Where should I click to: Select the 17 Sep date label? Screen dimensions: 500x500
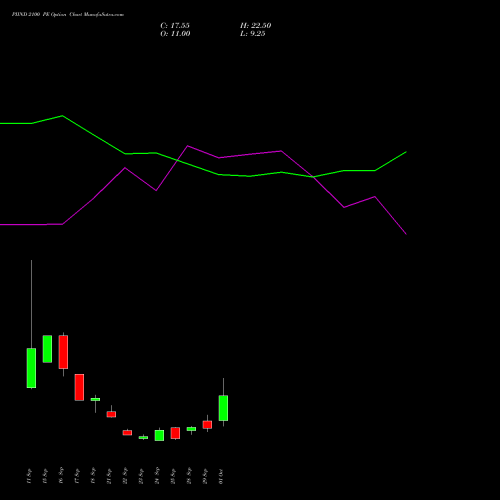[77, 476]
